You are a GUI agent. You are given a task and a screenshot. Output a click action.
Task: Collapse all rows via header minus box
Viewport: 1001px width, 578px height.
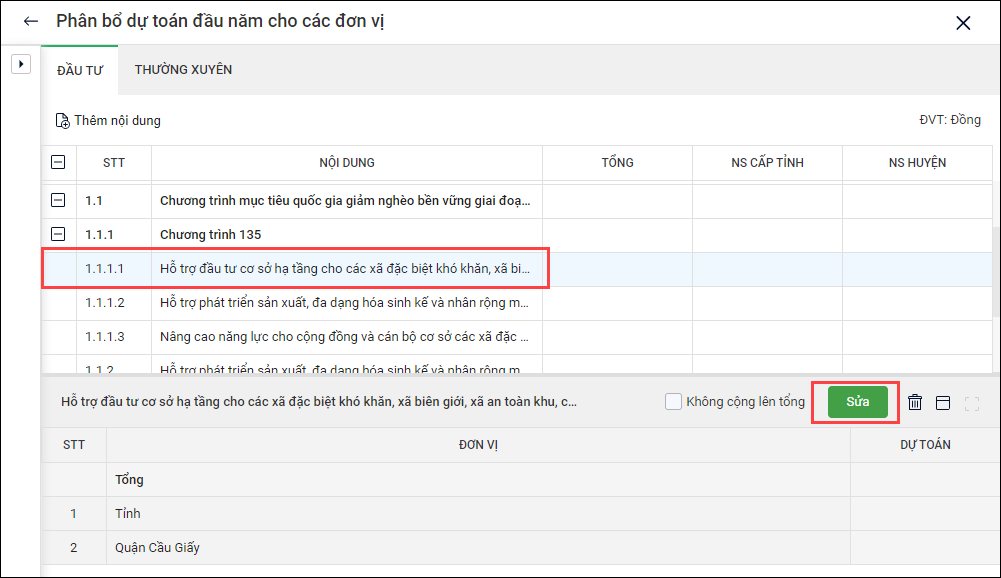pos(58,162)
